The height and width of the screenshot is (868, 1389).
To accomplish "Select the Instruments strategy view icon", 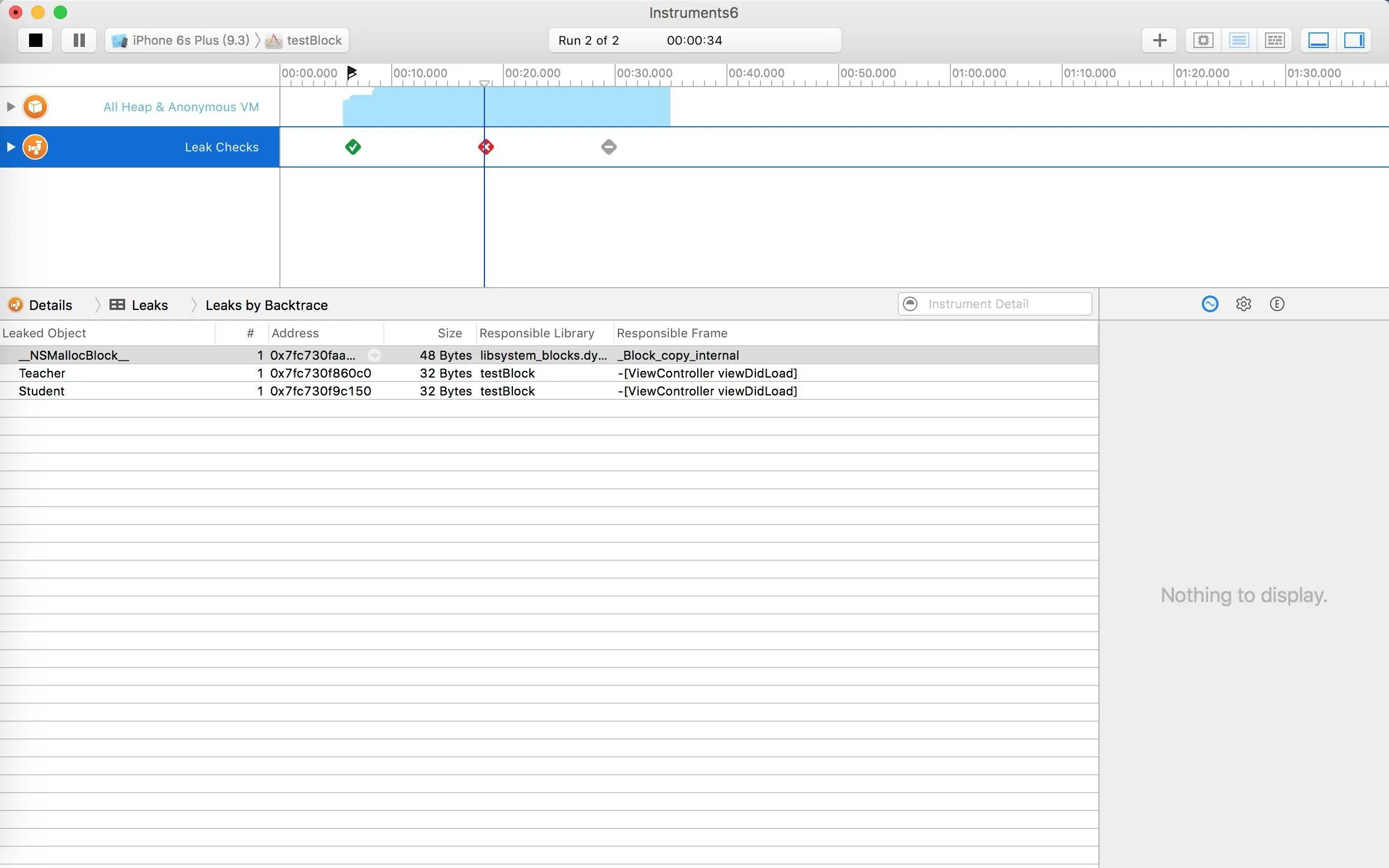I will [x=1239, y=40].
